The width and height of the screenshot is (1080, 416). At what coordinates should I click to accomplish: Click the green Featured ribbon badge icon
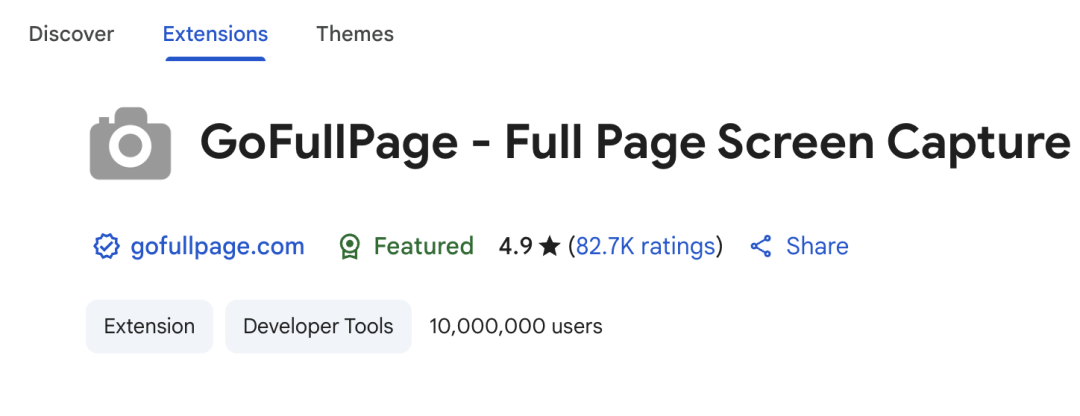[349, 246]
